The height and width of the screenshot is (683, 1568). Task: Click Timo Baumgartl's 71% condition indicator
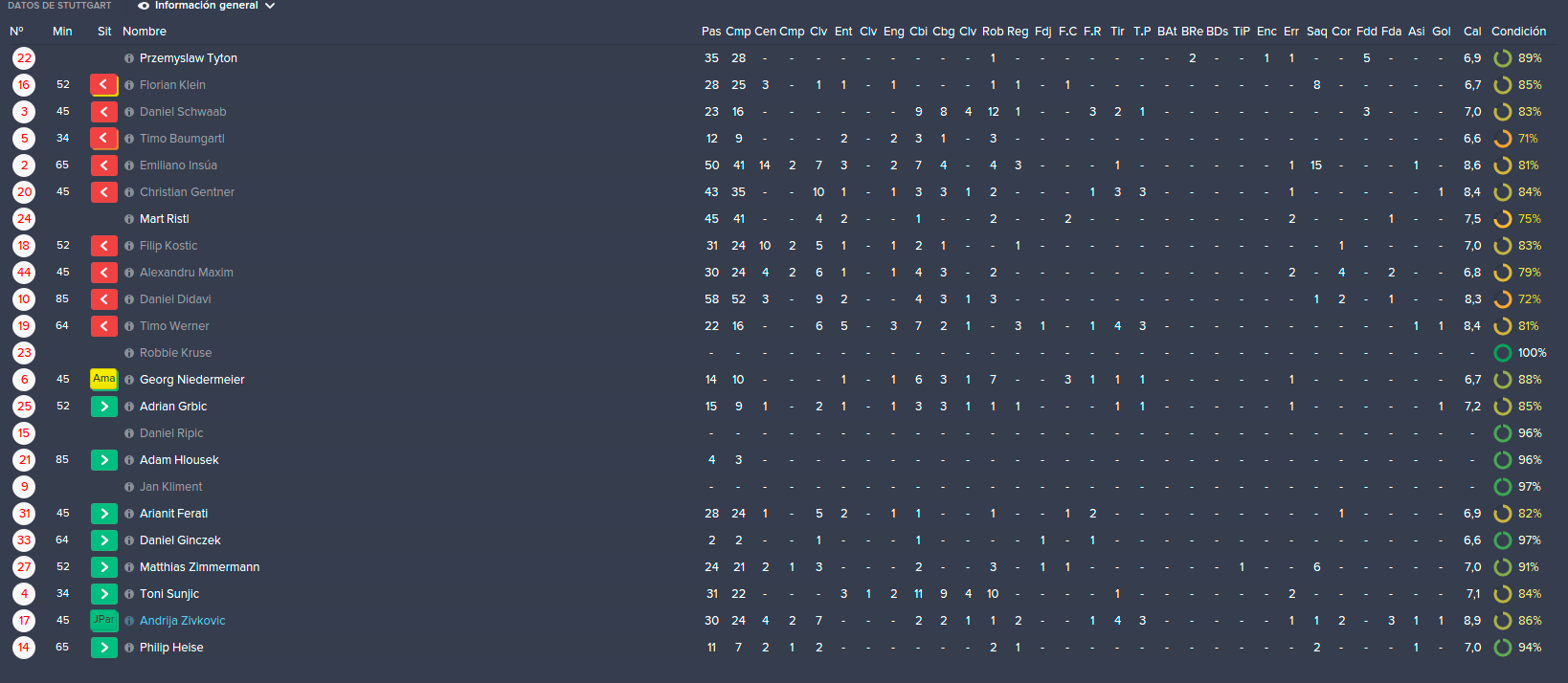pyautogui.click(x=1517, y=139)
